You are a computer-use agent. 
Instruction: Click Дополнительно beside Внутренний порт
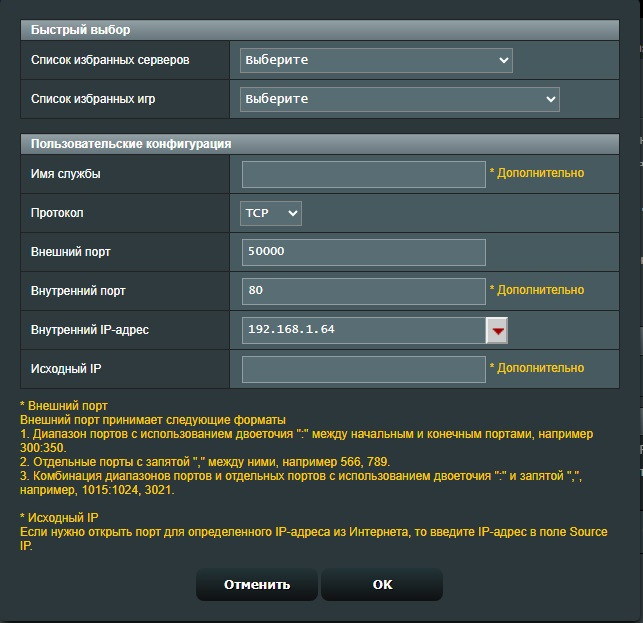537,290
